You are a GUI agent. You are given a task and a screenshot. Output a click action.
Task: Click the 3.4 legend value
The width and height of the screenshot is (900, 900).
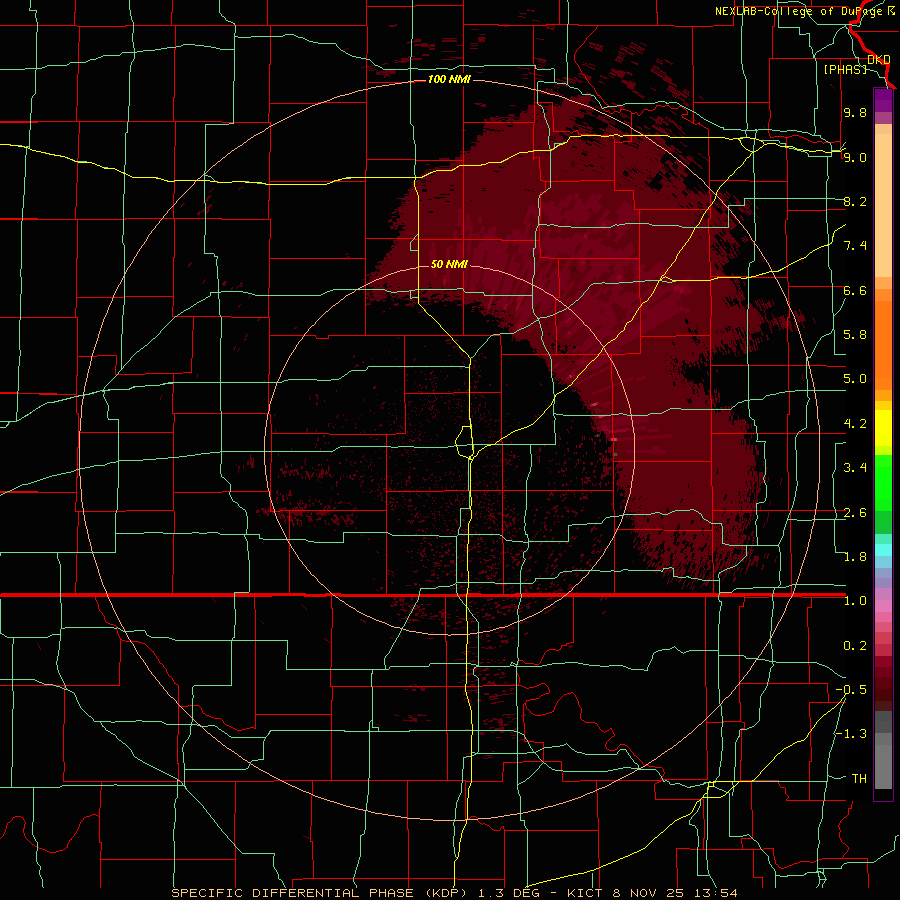(x=855, y=468)
